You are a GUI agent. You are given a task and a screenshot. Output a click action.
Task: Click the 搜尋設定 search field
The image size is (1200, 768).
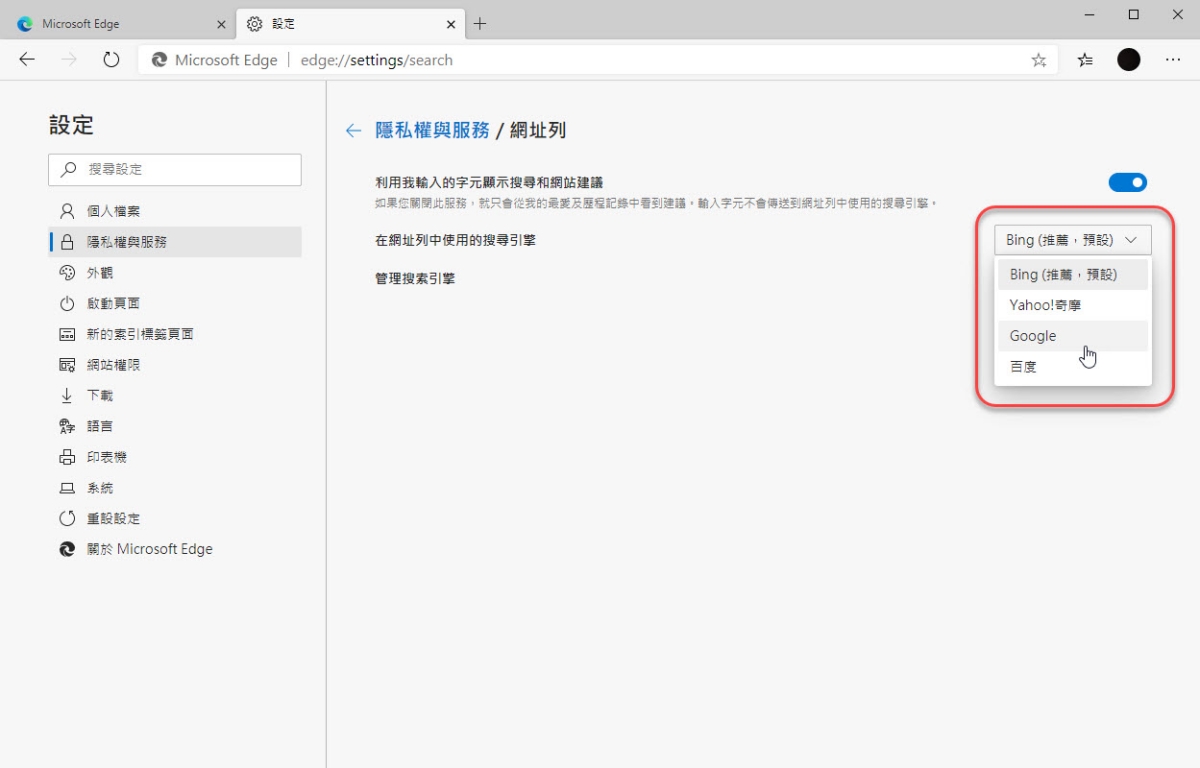pyautogui.click(x=175, y=169)
